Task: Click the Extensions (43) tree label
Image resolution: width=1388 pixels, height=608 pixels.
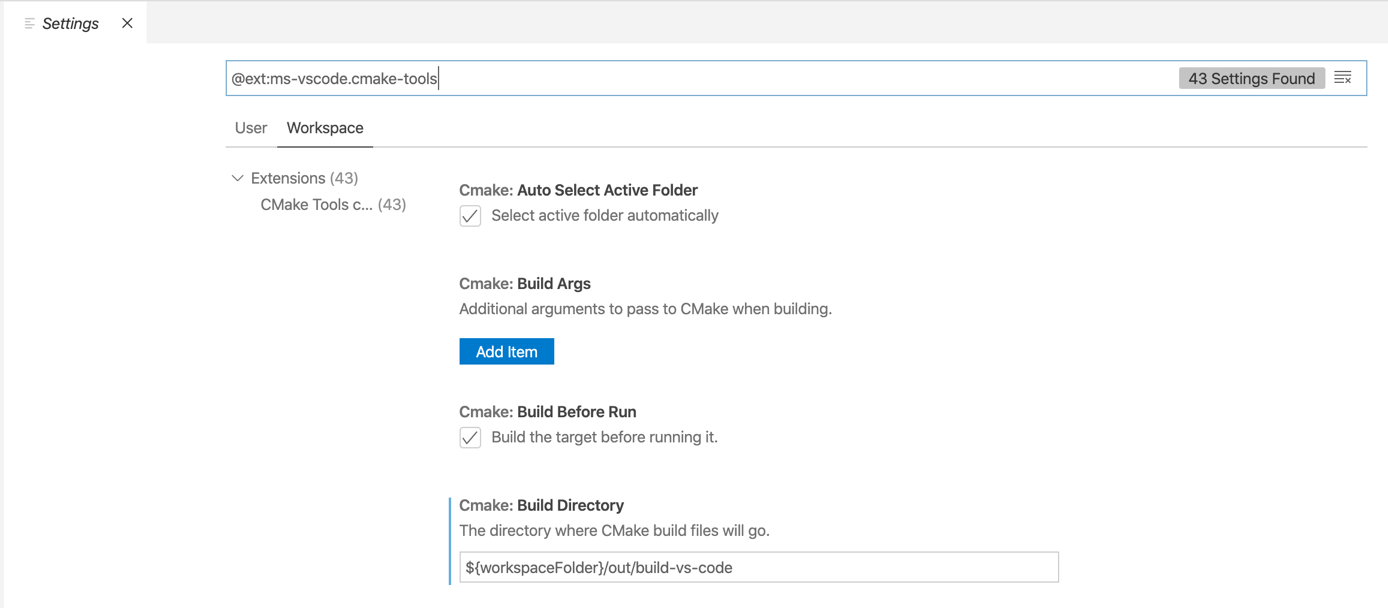Action: [x=303, y=177]
